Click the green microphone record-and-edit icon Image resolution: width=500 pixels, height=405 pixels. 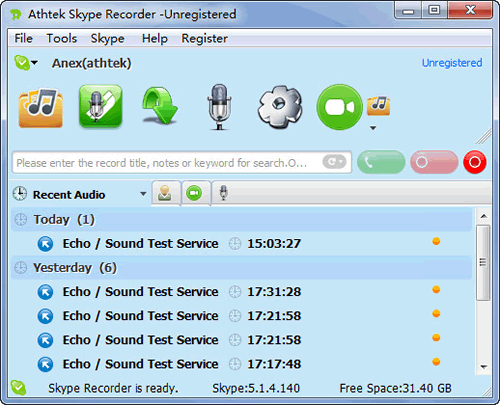[x=100, y=106]
